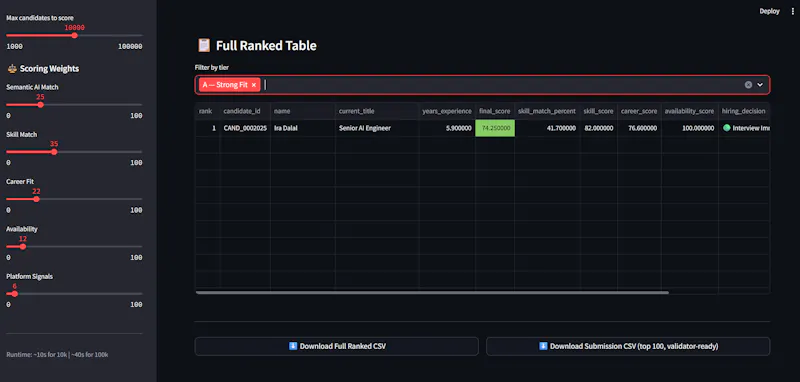
Task: Click the Scoring Weights heading
Action: (49, 68)
